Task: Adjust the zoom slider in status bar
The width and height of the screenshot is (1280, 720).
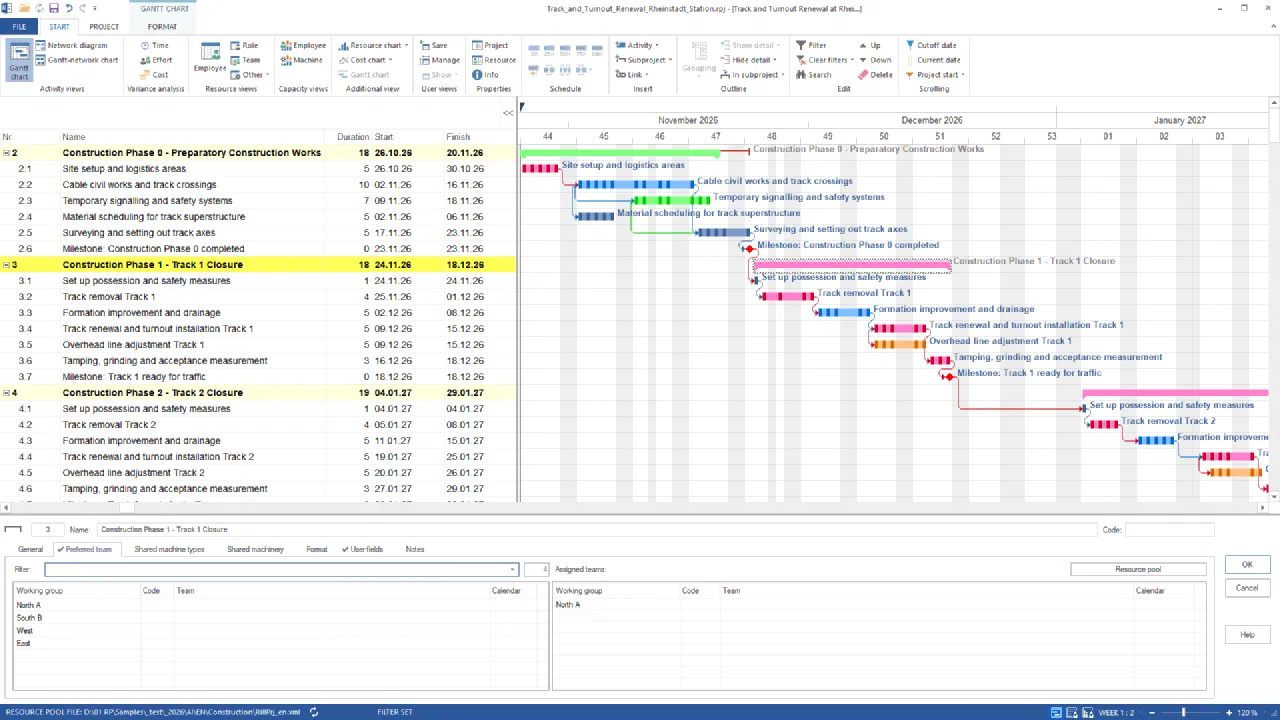Action: pyautogui.click(x=1183, y=712)
